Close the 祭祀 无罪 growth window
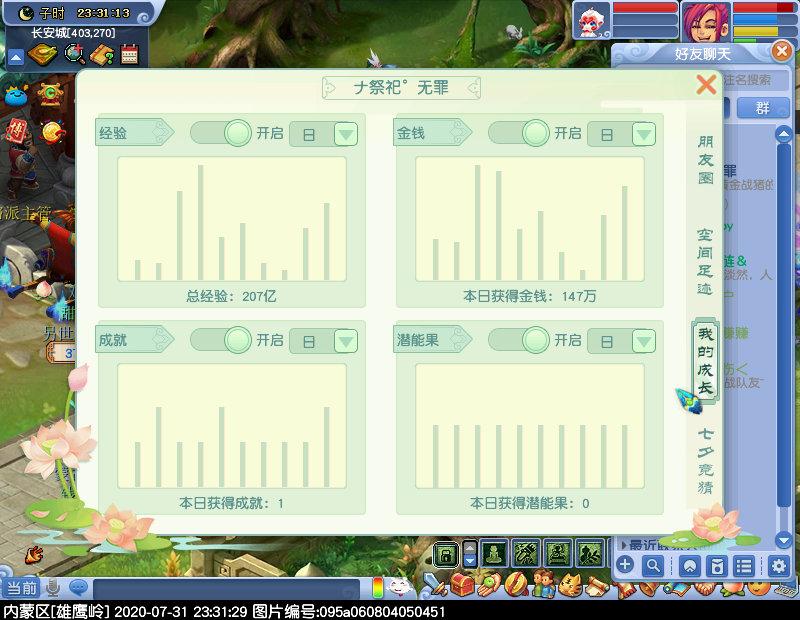 [x=706, y=85]
